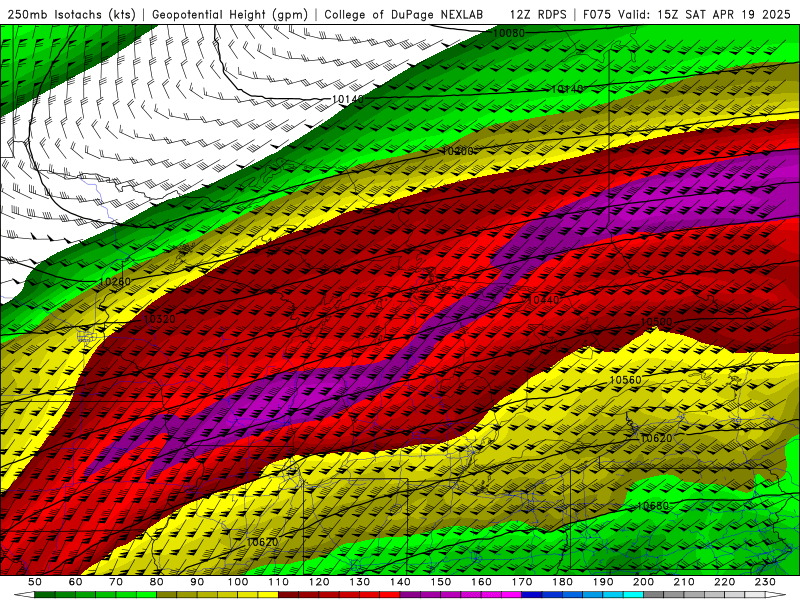
Task: Click the 110 value on the legend scale
Action: coord(278,582)
